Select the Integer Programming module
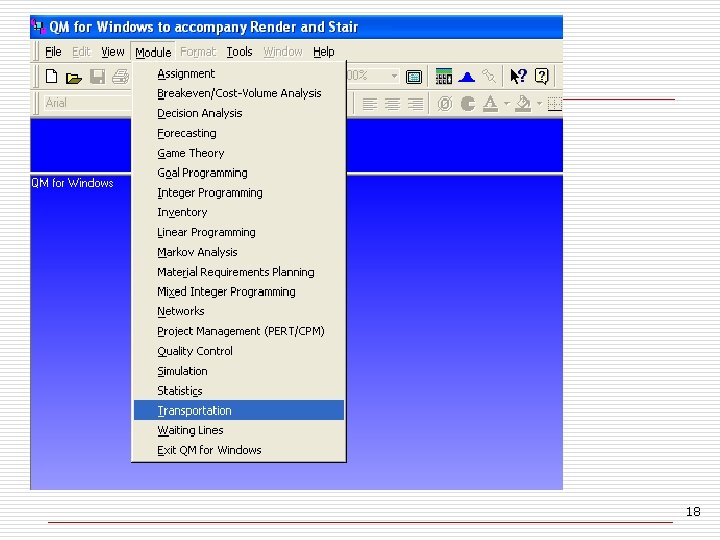Image resolution: width=720 pixels, height=540 pixels. (239, 193)
